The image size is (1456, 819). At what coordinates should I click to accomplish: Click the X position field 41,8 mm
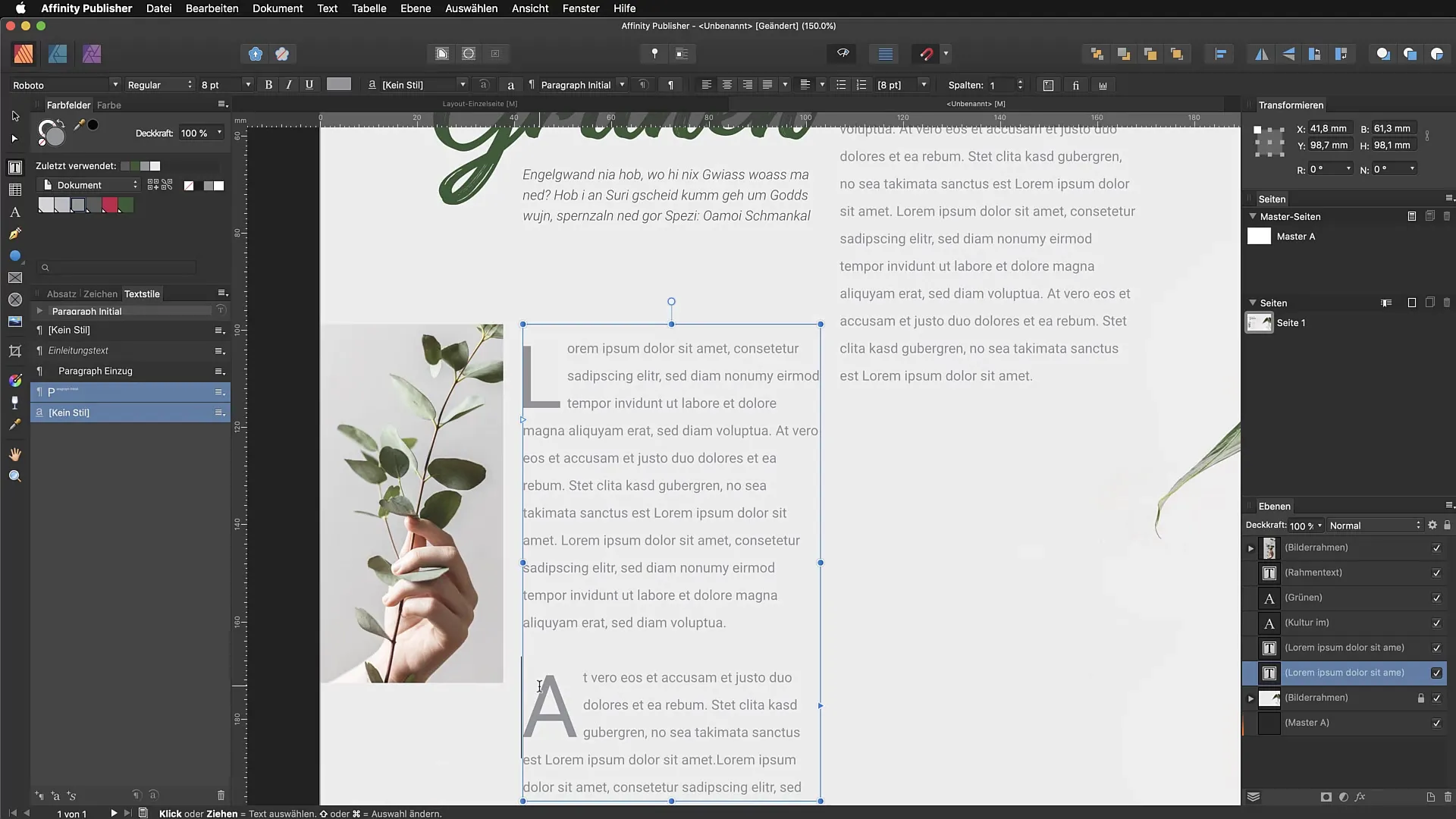pos(1329,128)
